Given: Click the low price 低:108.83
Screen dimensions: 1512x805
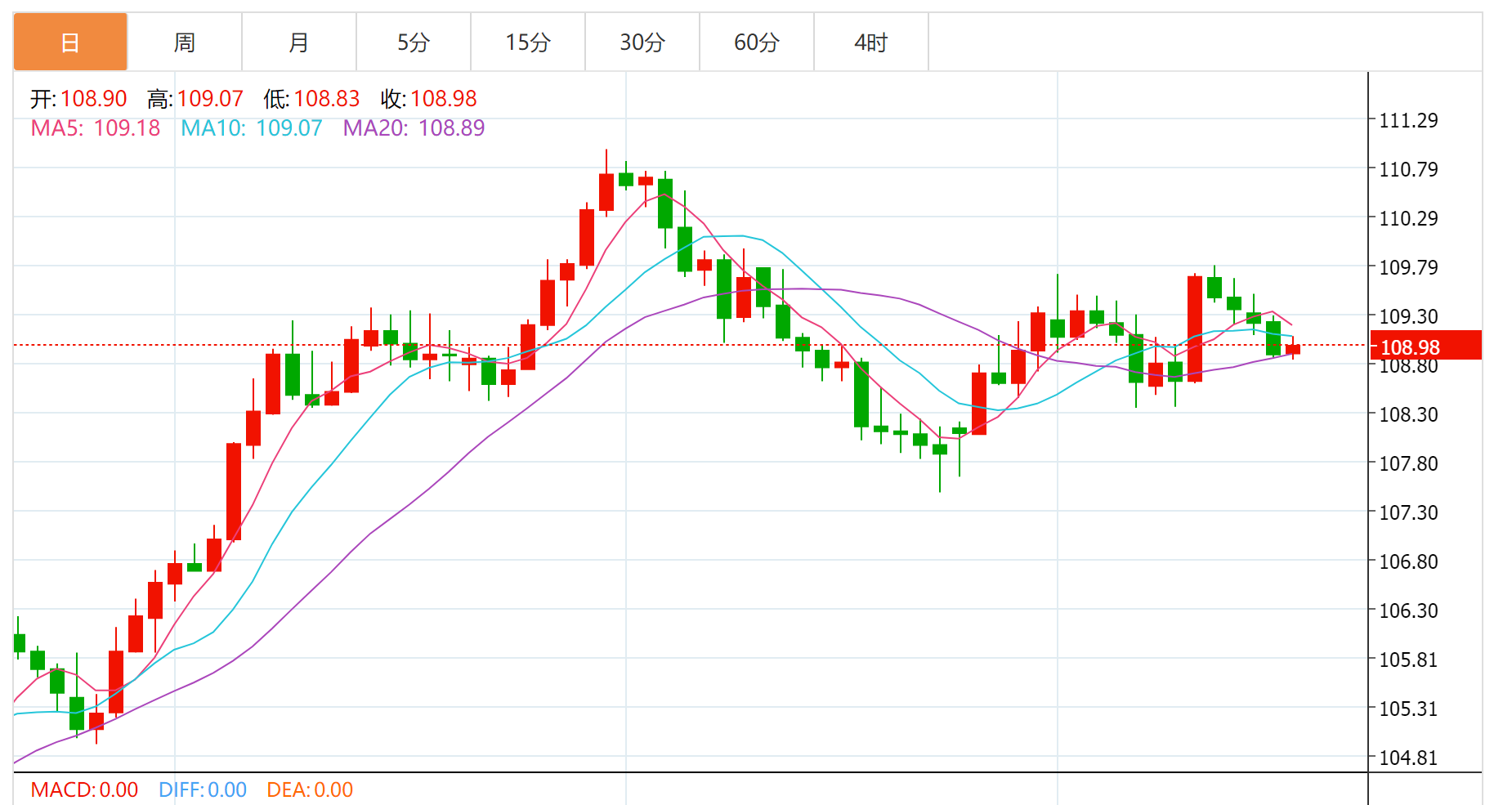Looking at the screenshot, I should [311, 99].
